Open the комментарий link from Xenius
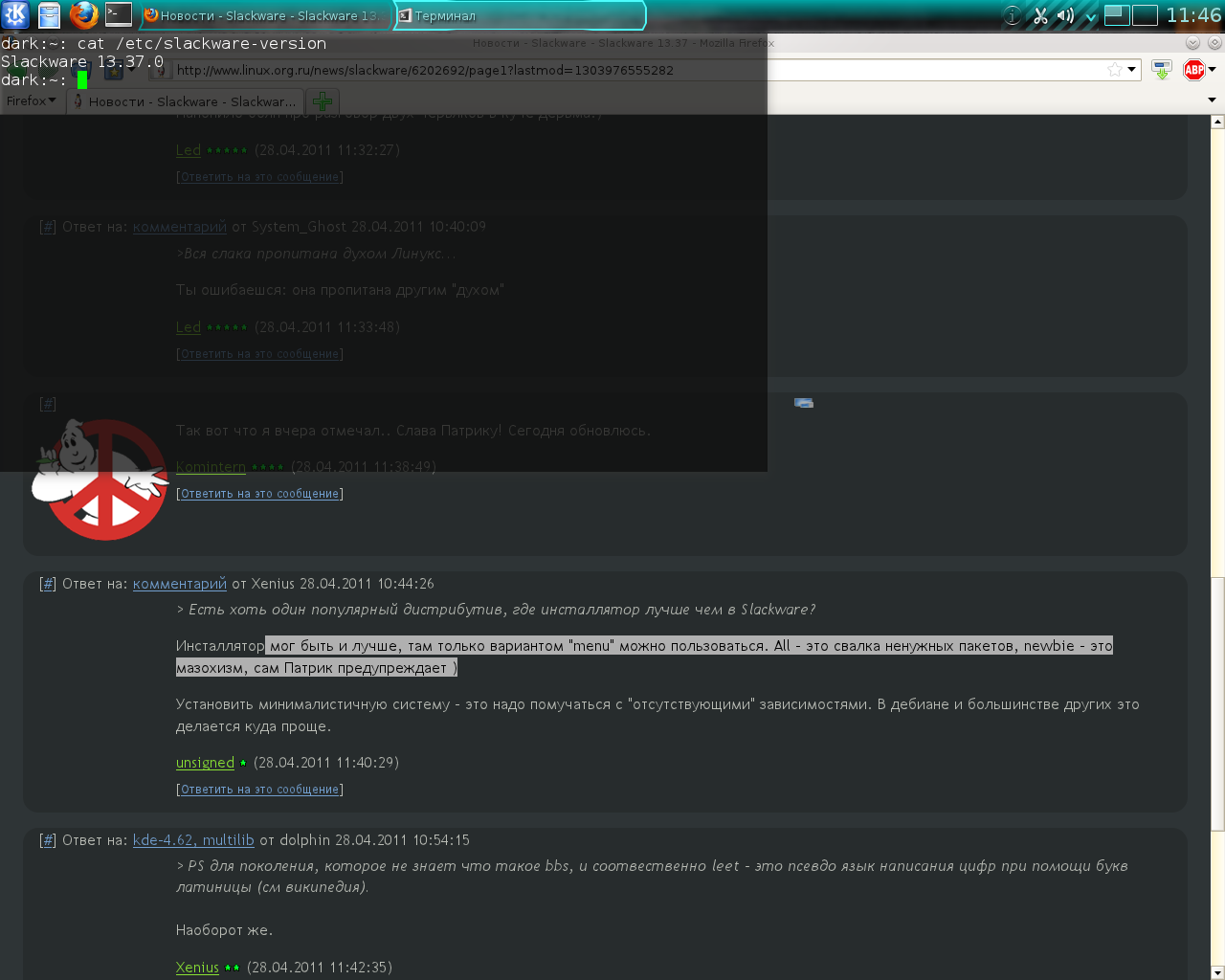Viewport: 1225px width, 980px height. [x=180, y=584]
